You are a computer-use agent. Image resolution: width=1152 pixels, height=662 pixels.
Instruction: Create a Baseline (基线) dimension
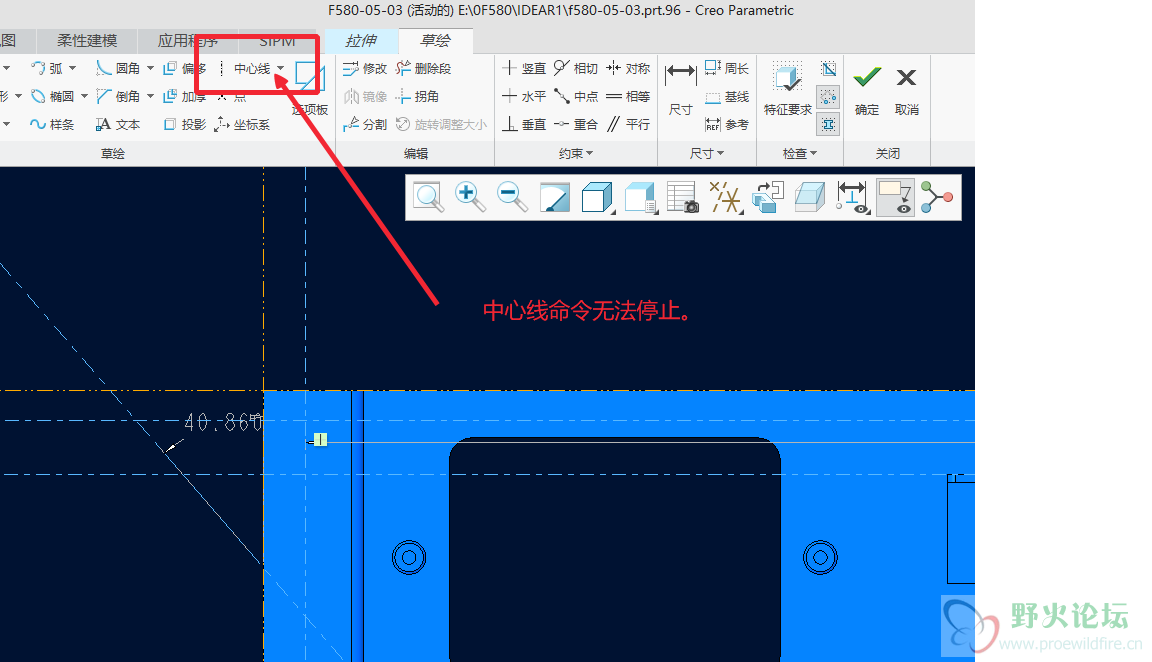pyautogui.click(x=727, y=96)
